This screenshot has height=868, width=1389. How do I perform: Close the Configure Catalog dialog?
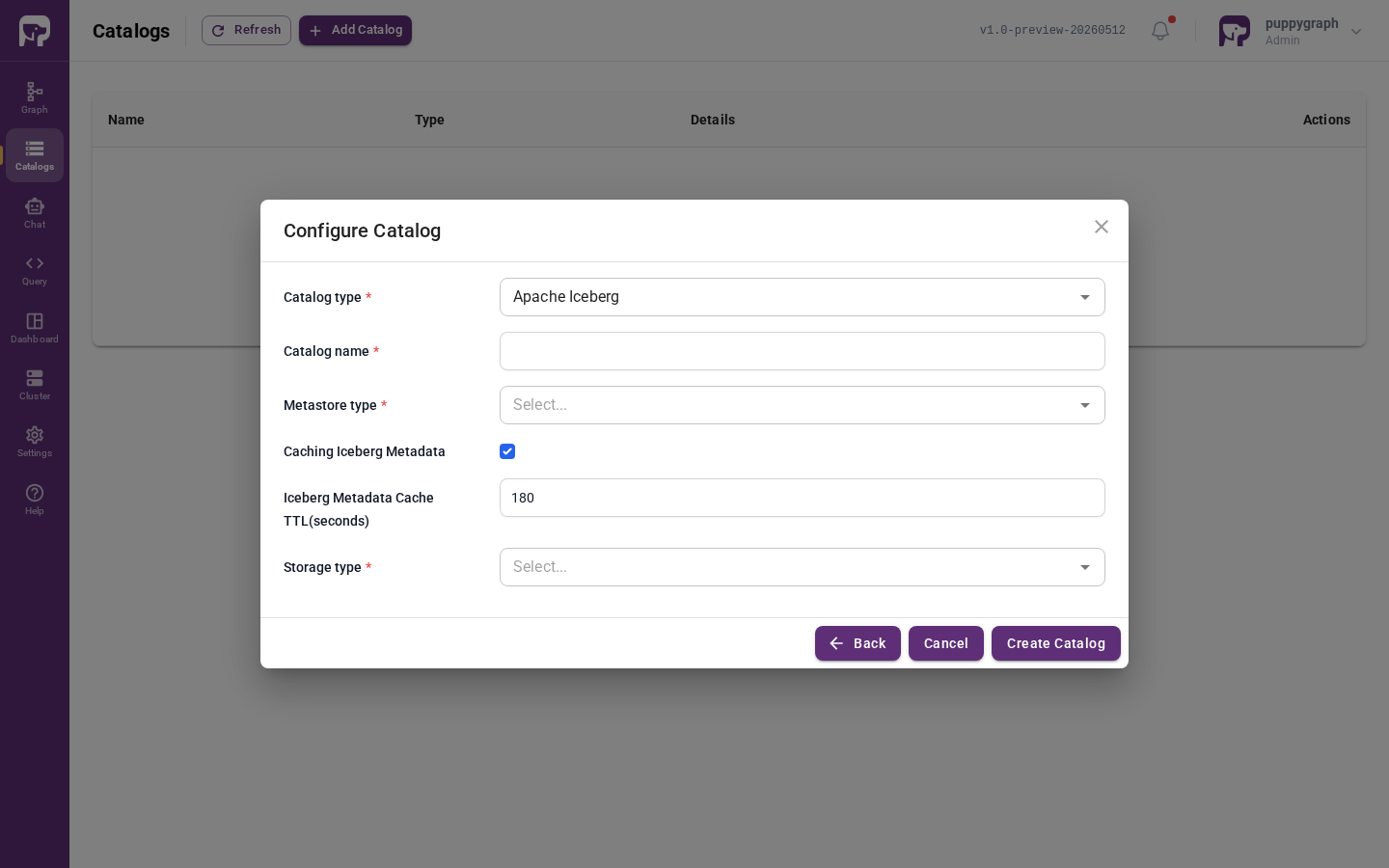(x=1102, y=227)
